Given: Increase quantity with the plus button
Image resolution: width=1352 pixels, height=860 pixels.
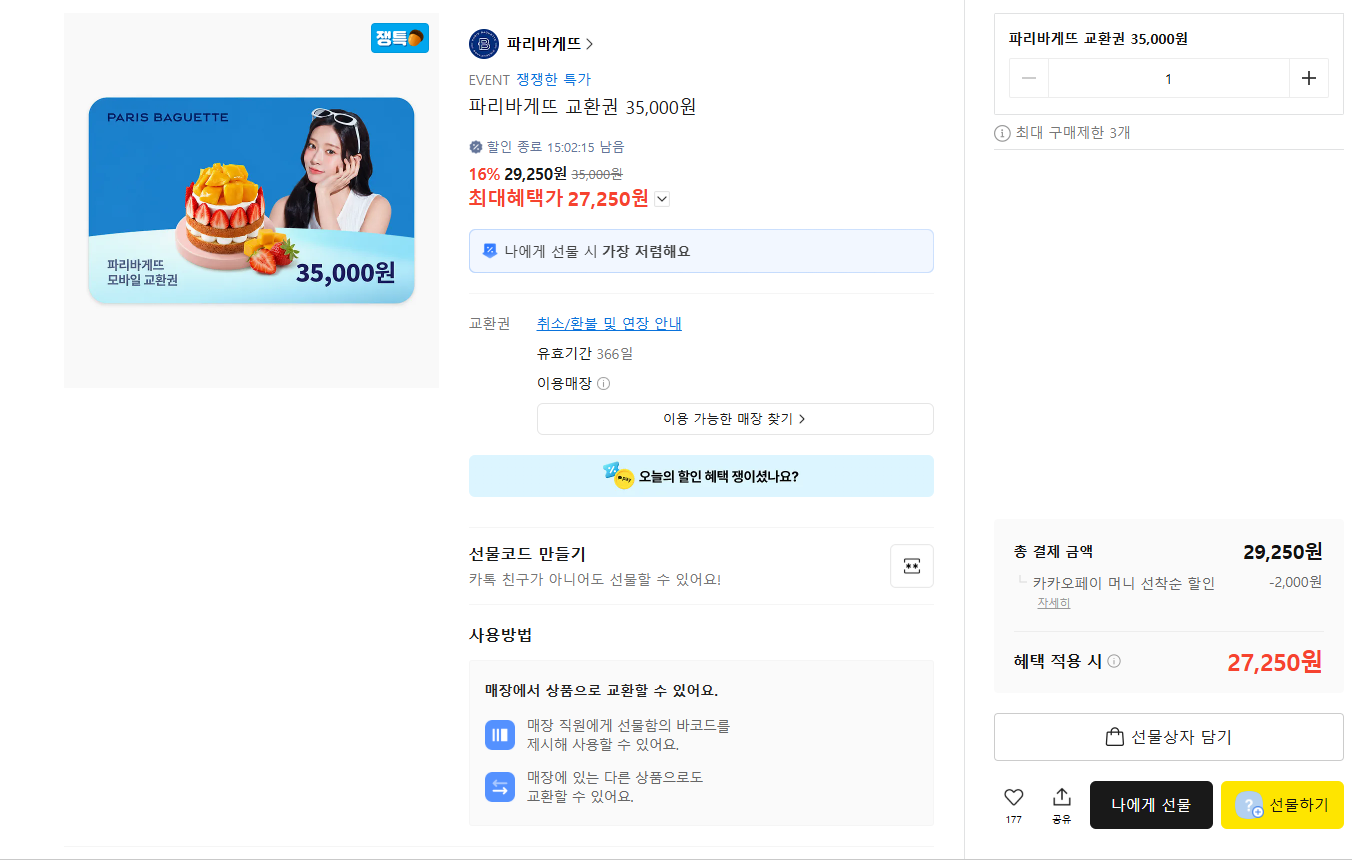Looking at the screenshot, I should pos(1309,78).
